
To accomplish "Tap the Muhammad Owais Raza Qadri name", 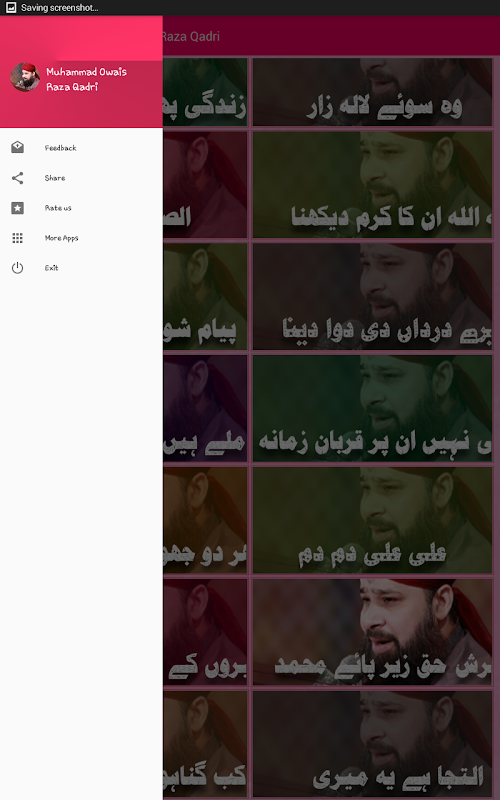I will [x=86, y=79].
